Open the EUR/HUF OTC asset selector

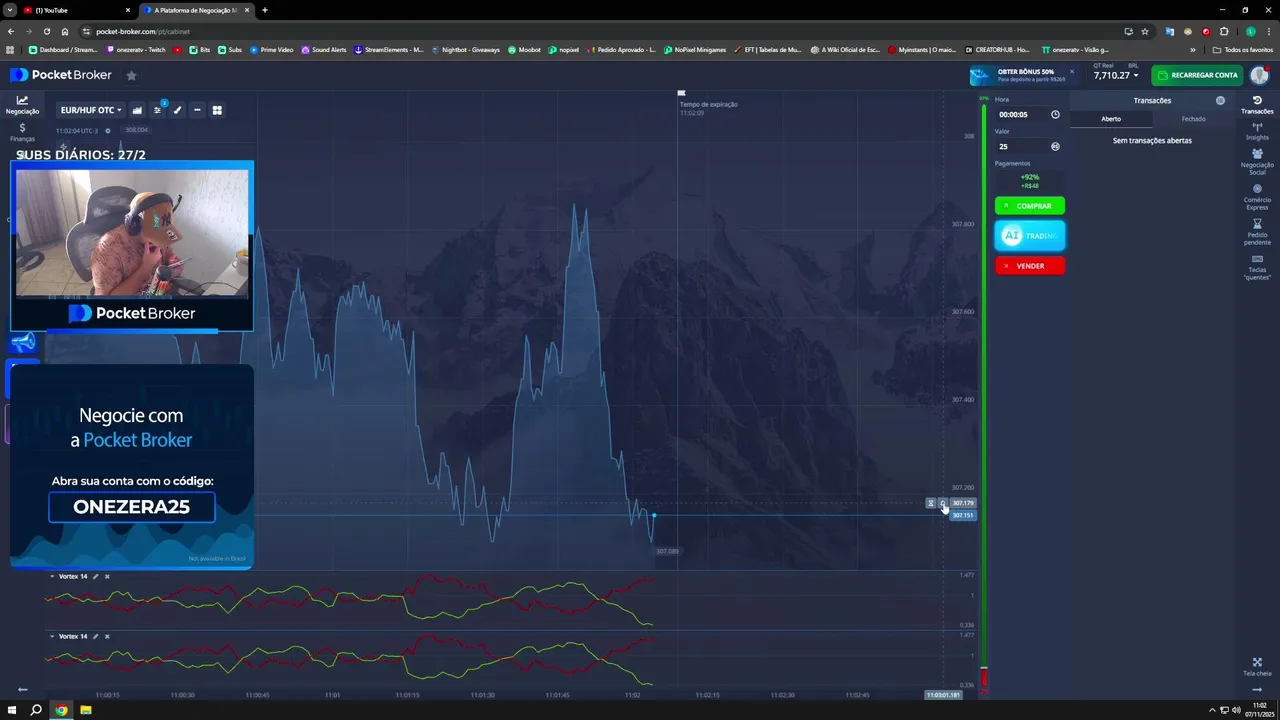tap(90, 110)
